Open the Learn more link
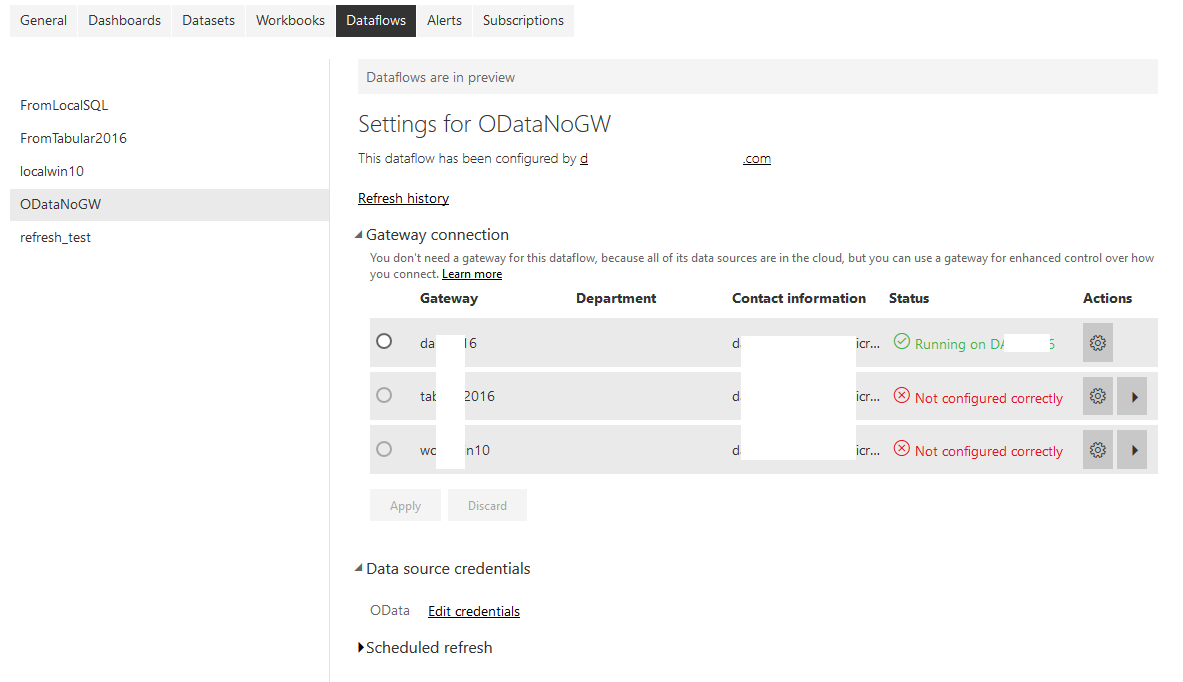Viewport: 1183px width, 682px height. (x=472, y=274)
